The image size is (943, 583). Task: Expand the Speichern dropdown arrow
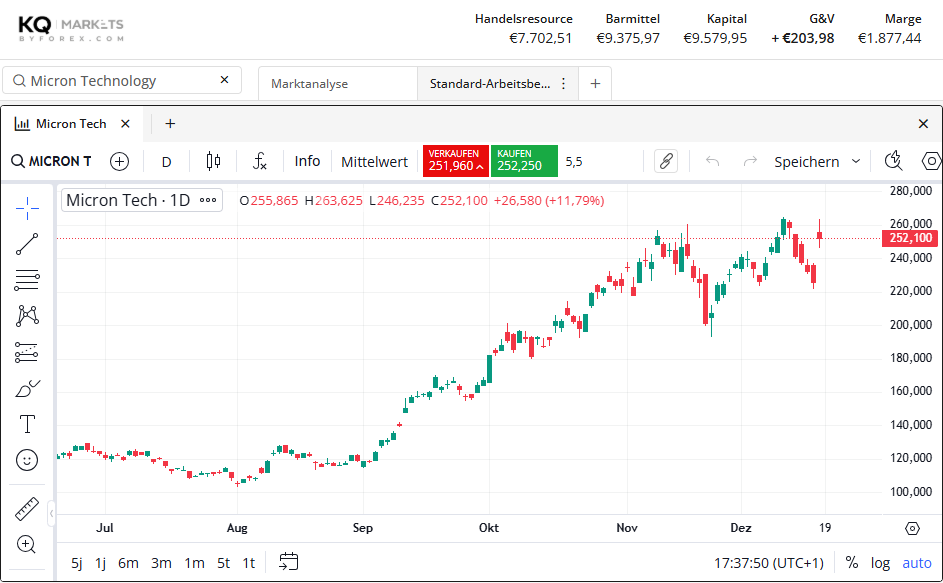(x=856, y=161)
